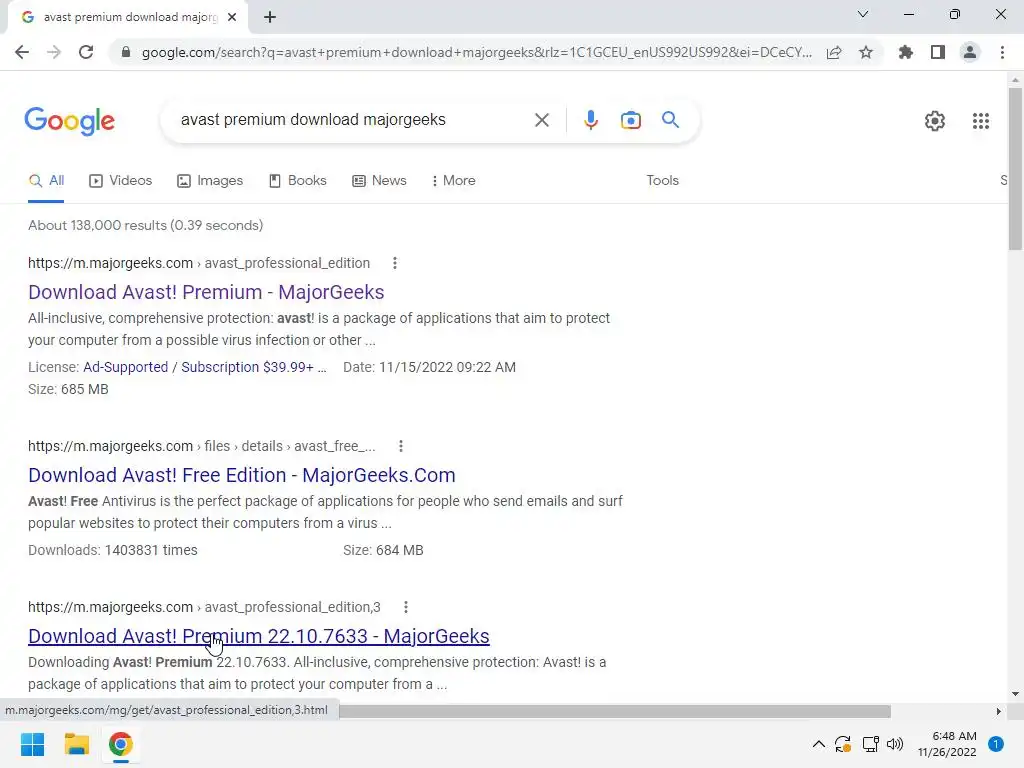Open Download Avast! Premium - MajorGeeks result

coord(206,292)
